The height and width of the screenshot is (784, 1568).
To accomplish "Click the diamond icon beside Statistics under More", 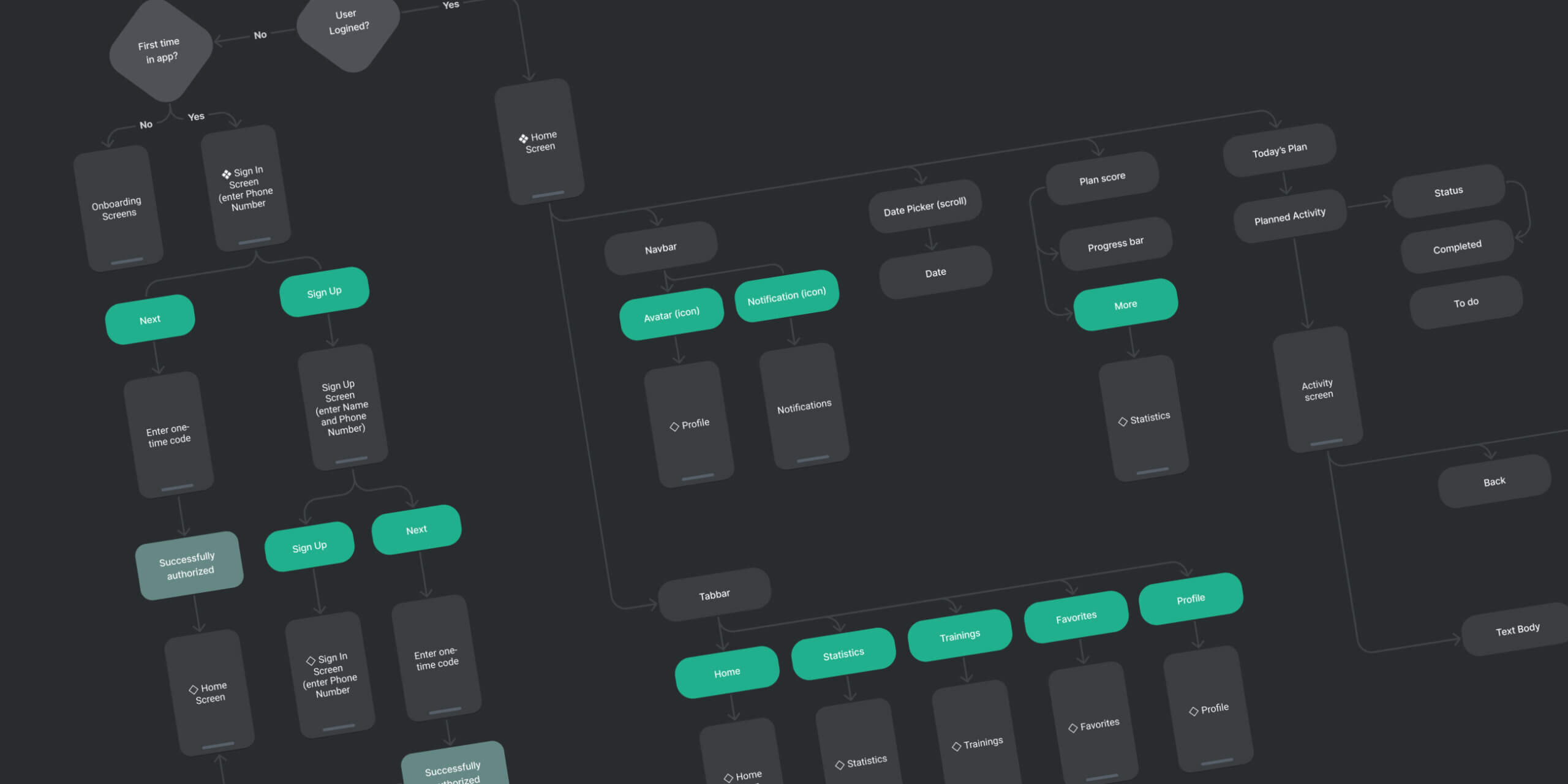I will click(1123, 421).
